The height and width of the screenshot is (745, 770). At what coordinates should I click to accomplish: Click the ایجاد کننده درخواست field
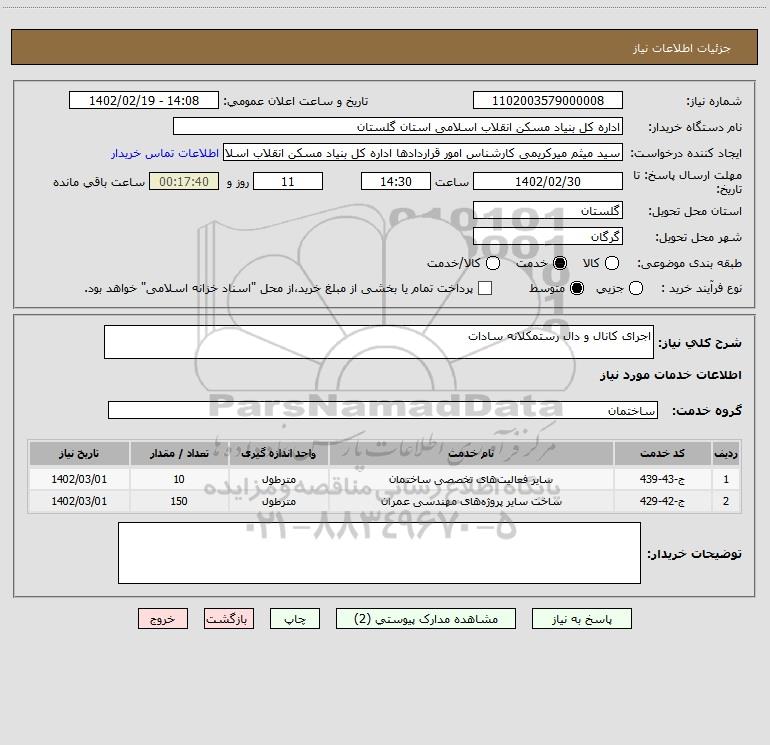pyautogui.click(x=423, y=153)
